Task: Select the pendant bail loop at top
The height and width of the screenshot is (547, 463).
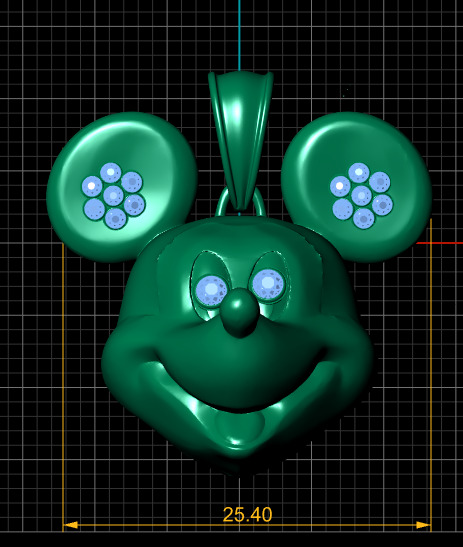Action: tap(241, 140)
